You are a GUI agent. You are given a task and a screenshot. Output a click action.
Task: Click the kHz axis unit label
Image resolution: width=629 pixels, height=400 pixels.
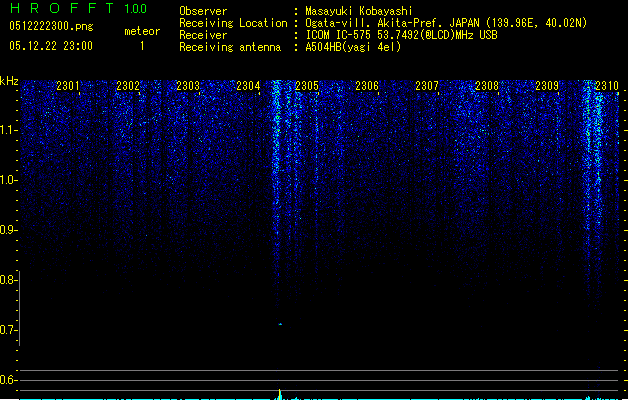[x=9, y=81]
